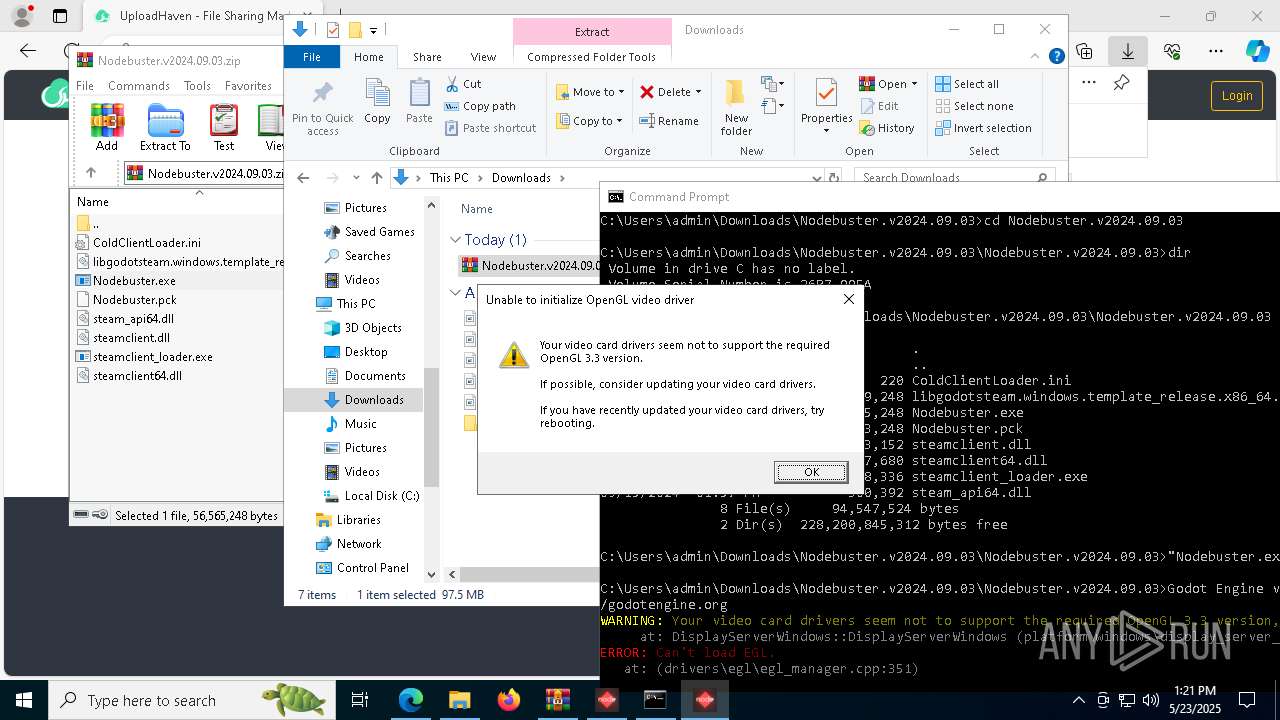This screenshot has width=1280, height=720.
Task: Select Nodebuster.pck in WinRAR list
Action: (x=134, y=300)
